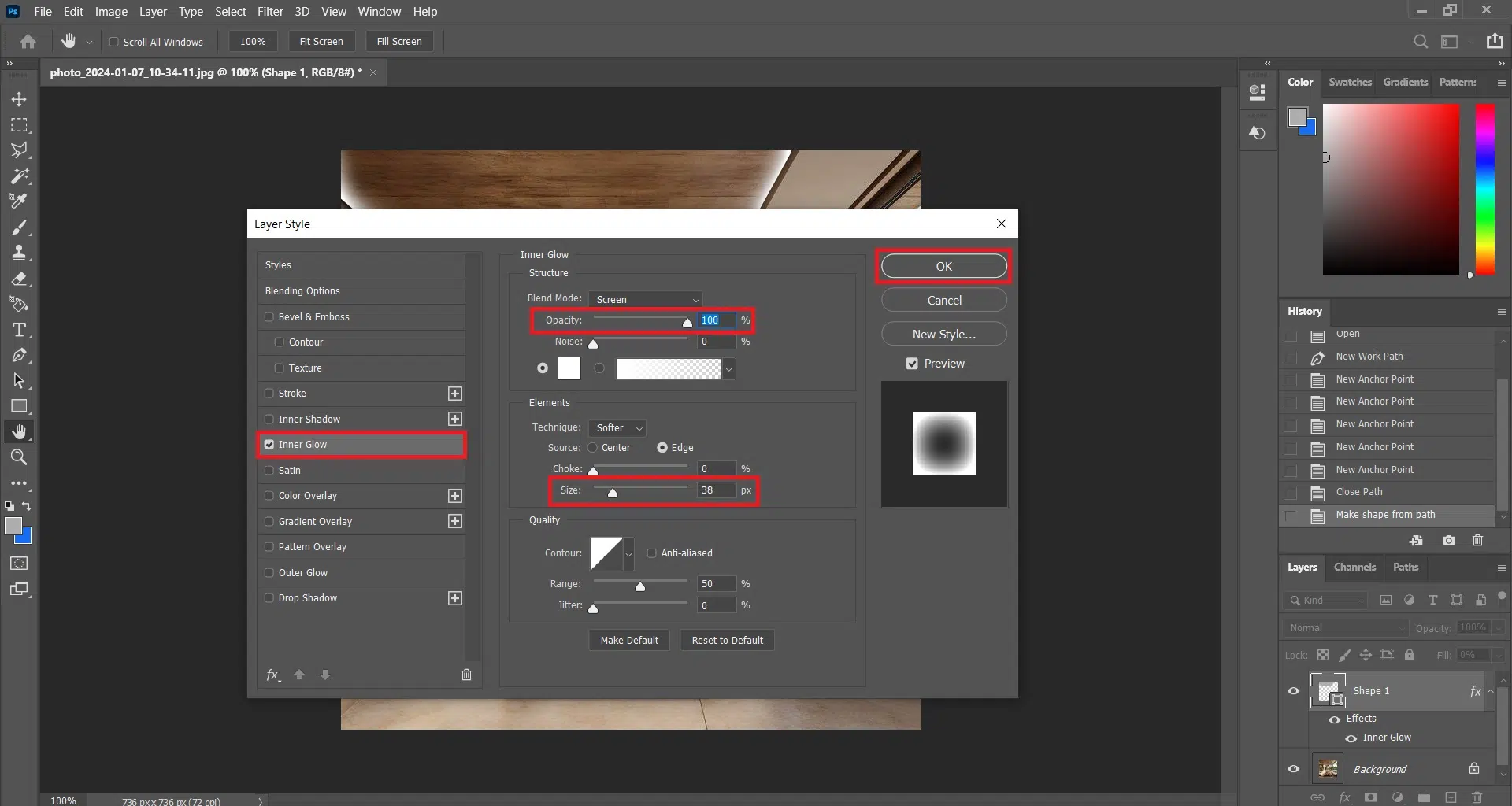Viewport: 1512px width, 806px height.
Task: Switch to the Channels tab
Action: coord(1354,568)
